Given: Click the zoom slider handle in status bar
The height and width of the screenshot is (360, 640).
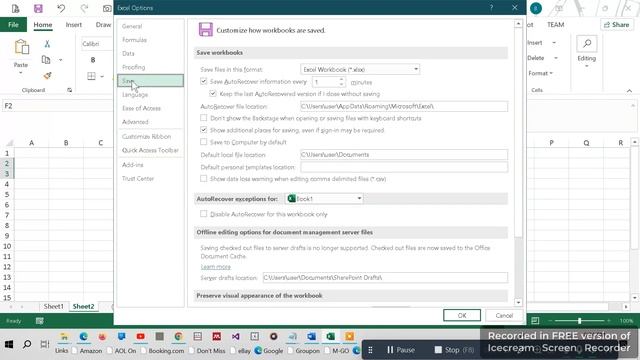Looking at the screenshot, I should (x=579, y=321).
